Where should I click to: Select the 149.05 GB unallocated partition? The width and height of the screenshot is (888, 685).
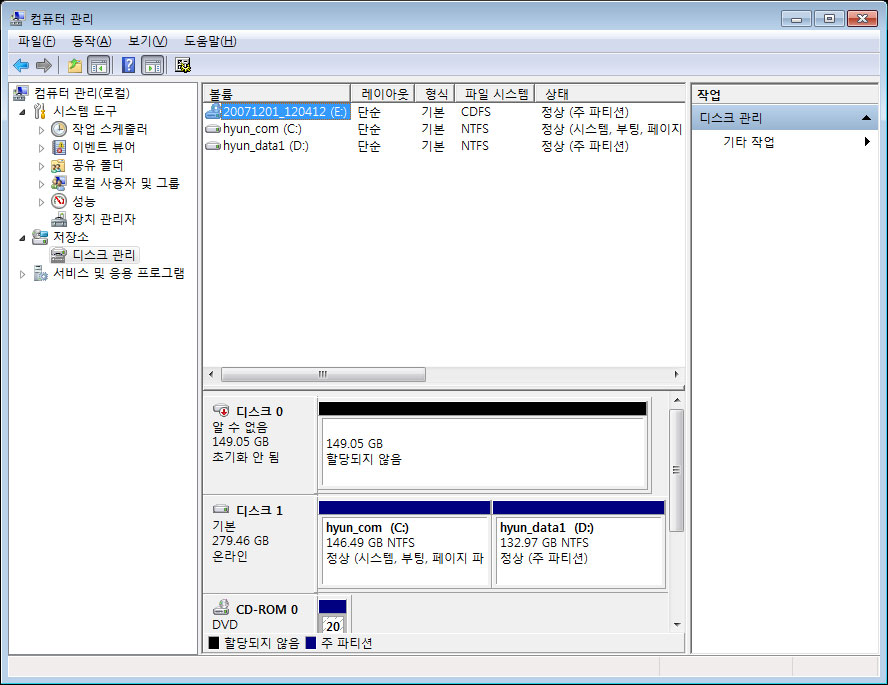[x=484, y=452]
